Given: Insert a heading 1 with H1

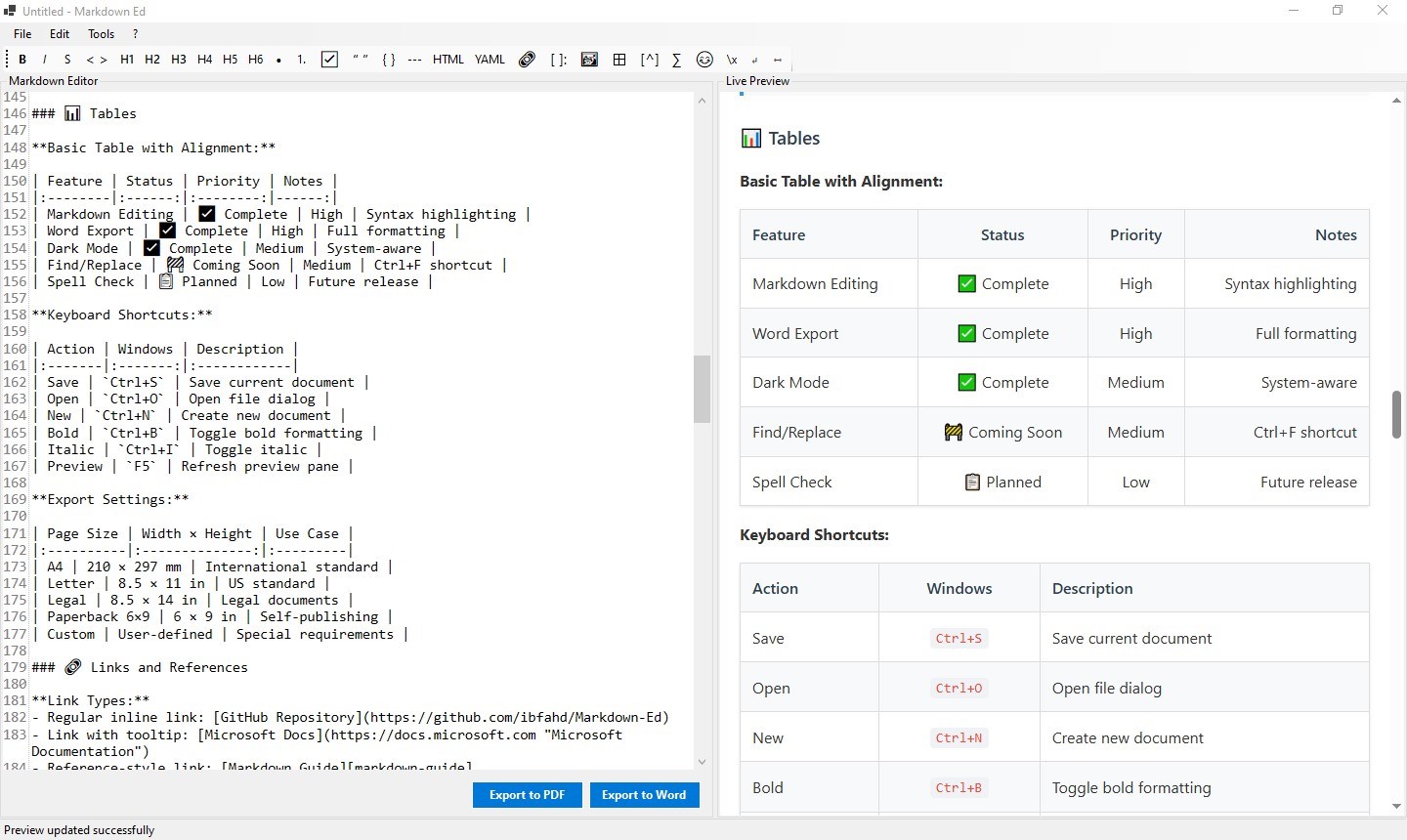Looking at the screenshot, I should (x=127, y=60).
